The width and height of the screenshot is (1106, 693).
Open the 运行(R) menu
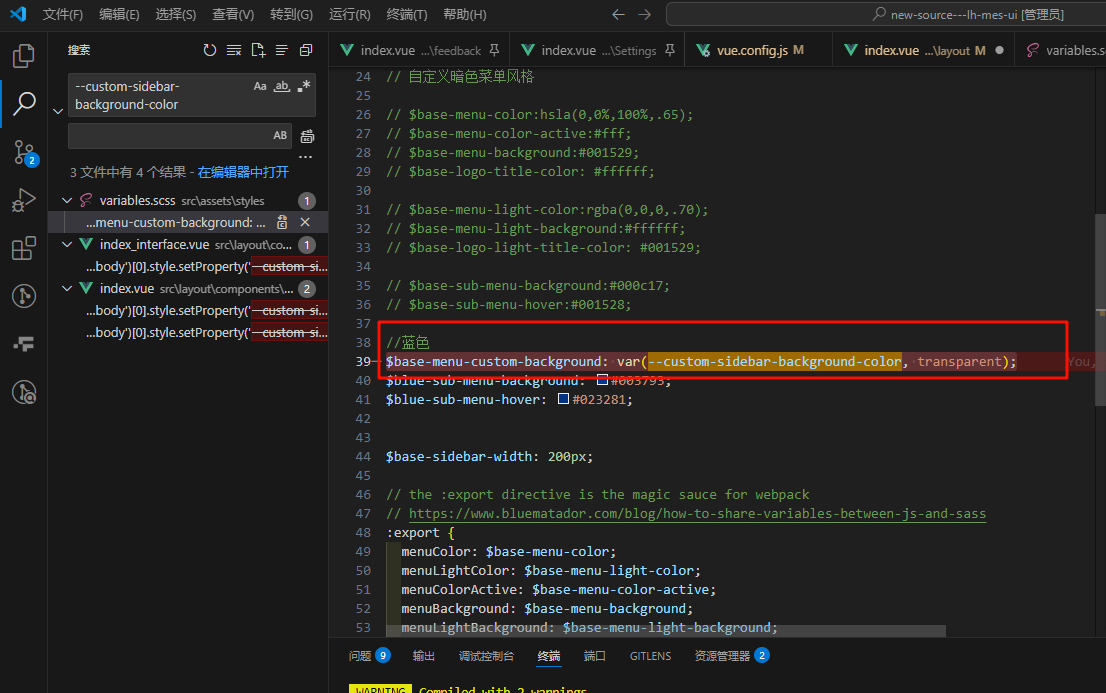click(x=349, y=14)
